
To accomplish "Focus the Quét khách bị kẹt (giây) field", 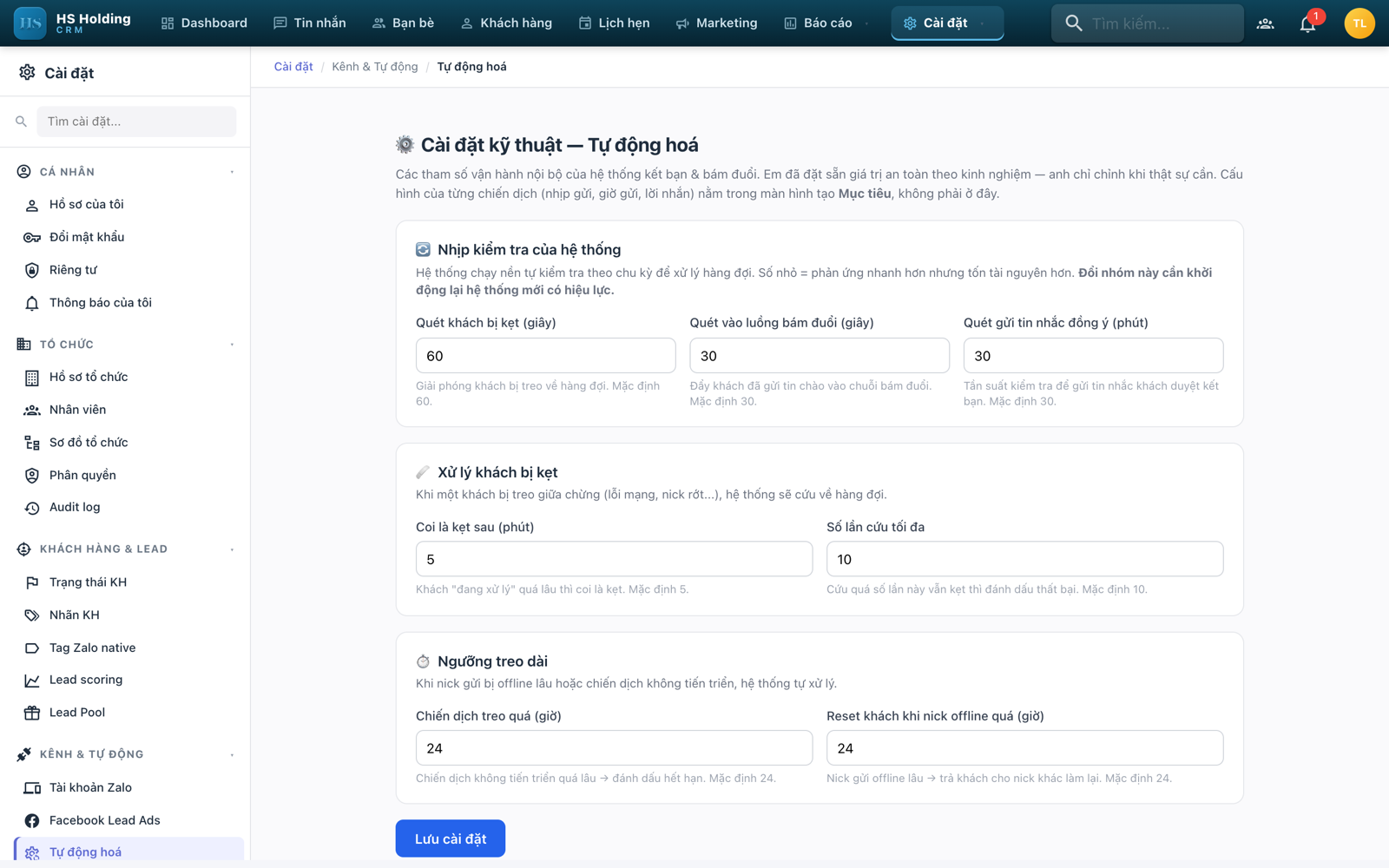I will (546, 356).
